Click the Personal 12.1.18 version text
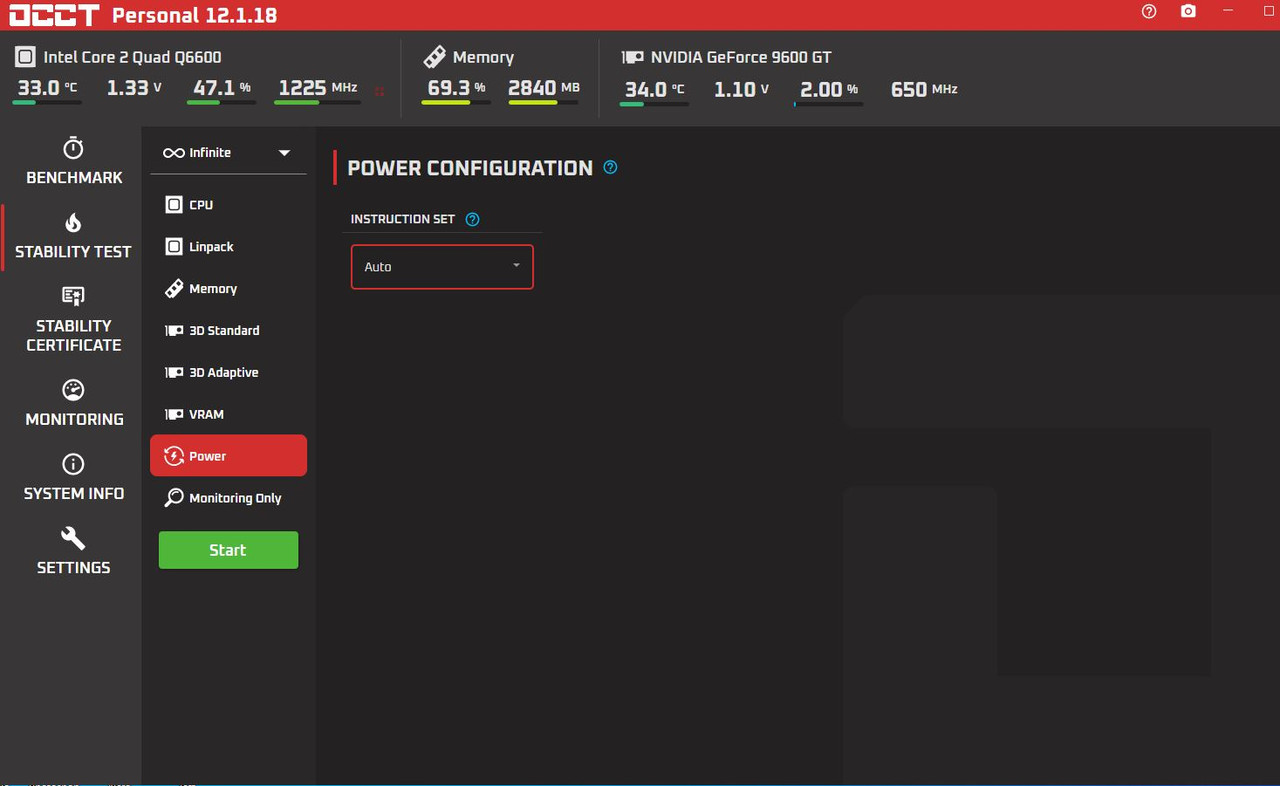 [x=194, y=15]
